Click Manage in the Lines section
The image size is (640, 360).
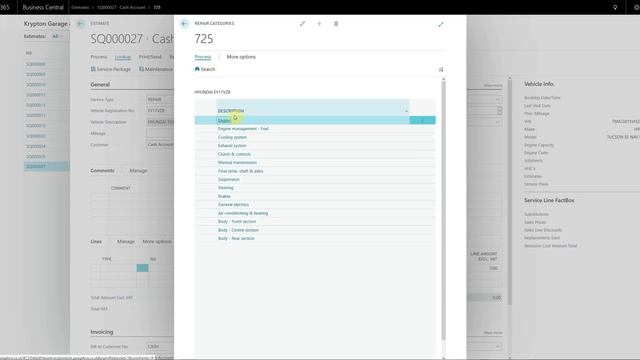126,242
